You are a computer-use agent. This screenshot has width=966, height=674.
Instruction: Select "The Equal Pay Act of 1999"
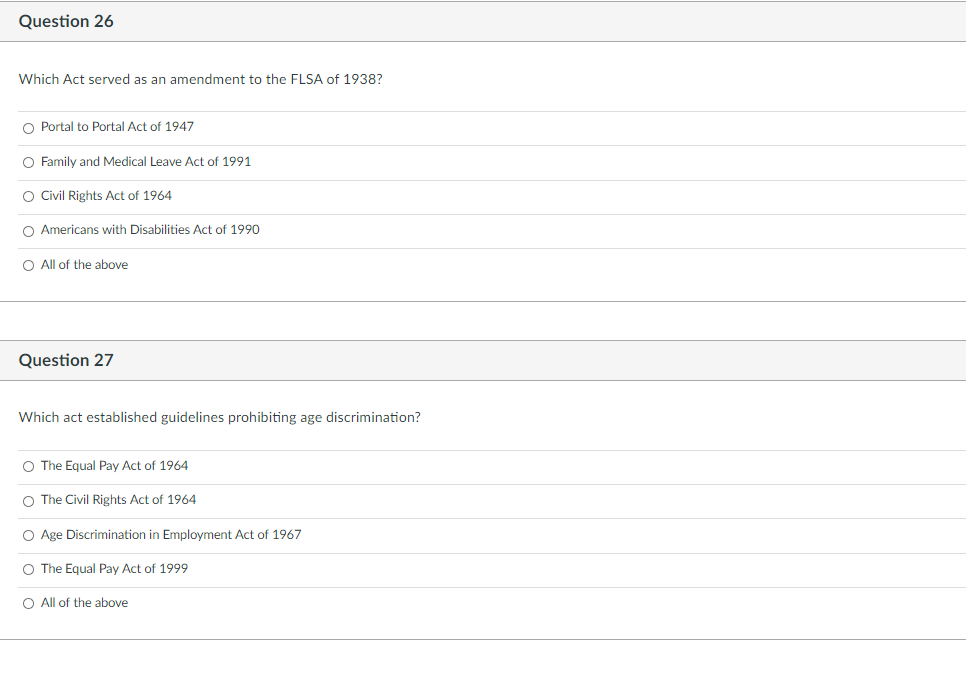coord(28,569)
